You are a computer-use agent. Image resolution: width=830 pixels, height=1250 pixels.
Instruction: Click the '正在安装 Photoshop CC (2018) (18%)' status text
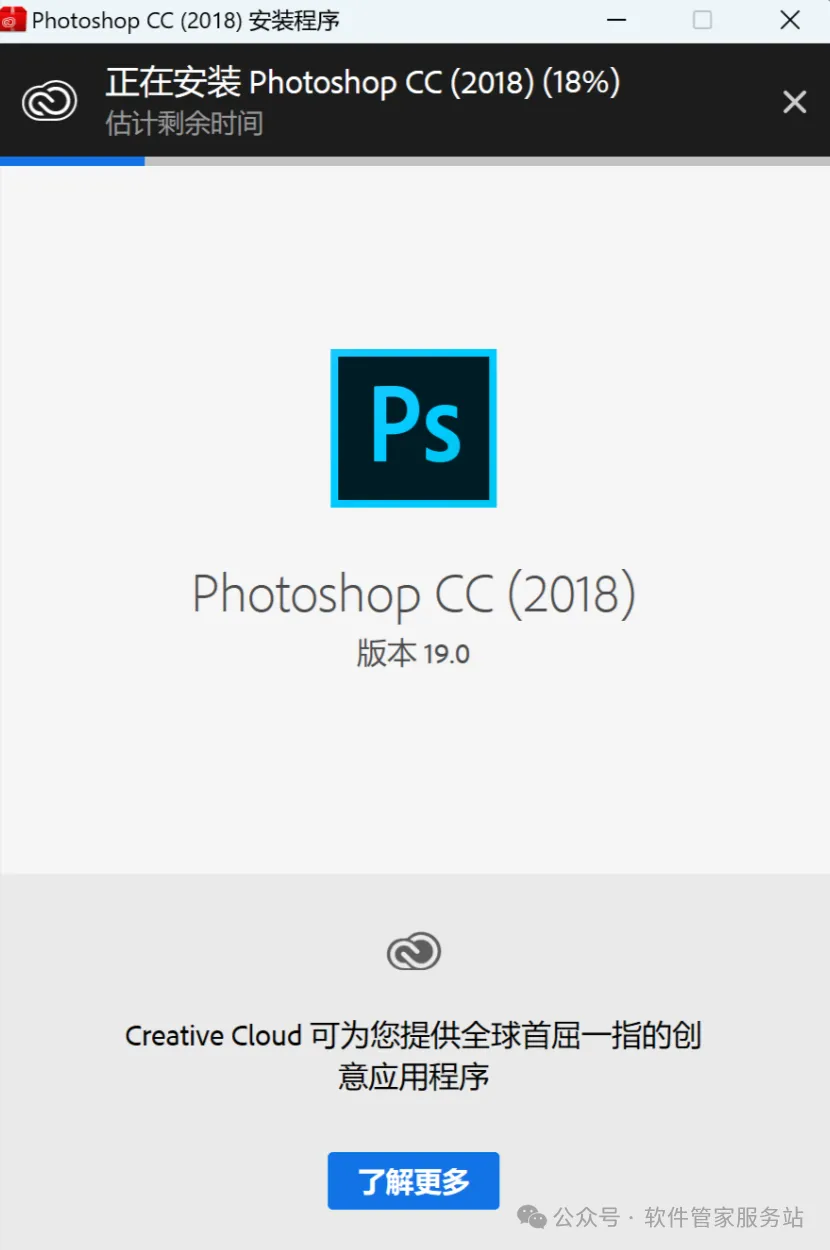(x=363, y=82)
